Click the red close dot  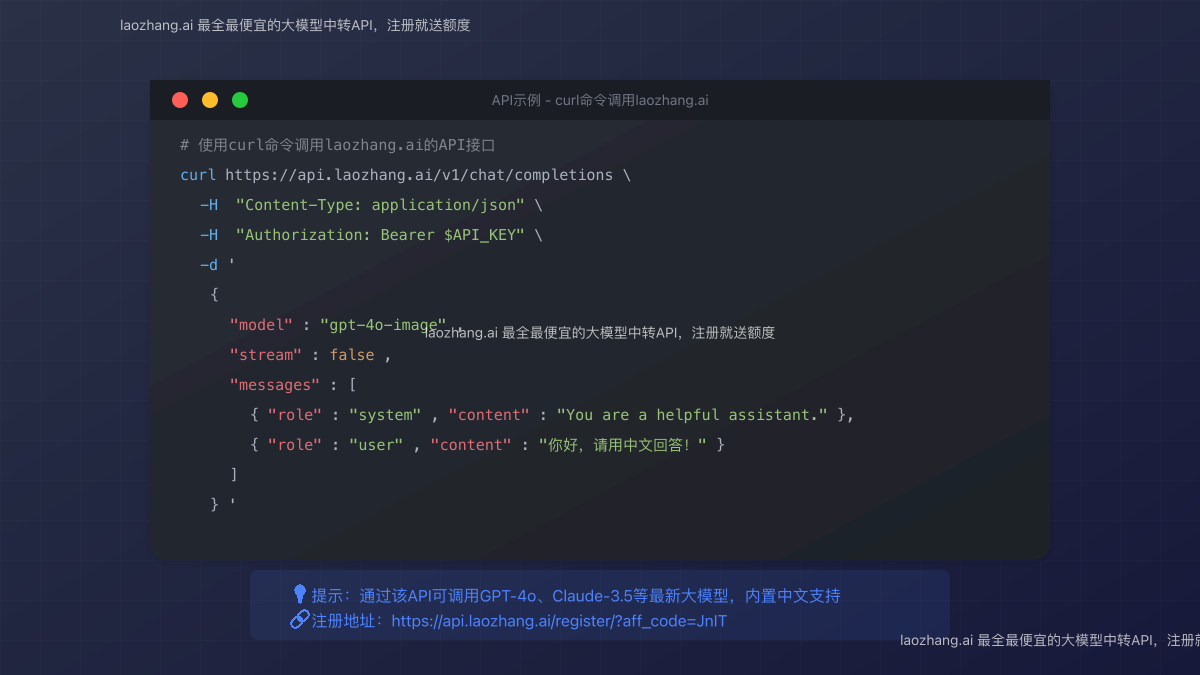click(180, 100)
